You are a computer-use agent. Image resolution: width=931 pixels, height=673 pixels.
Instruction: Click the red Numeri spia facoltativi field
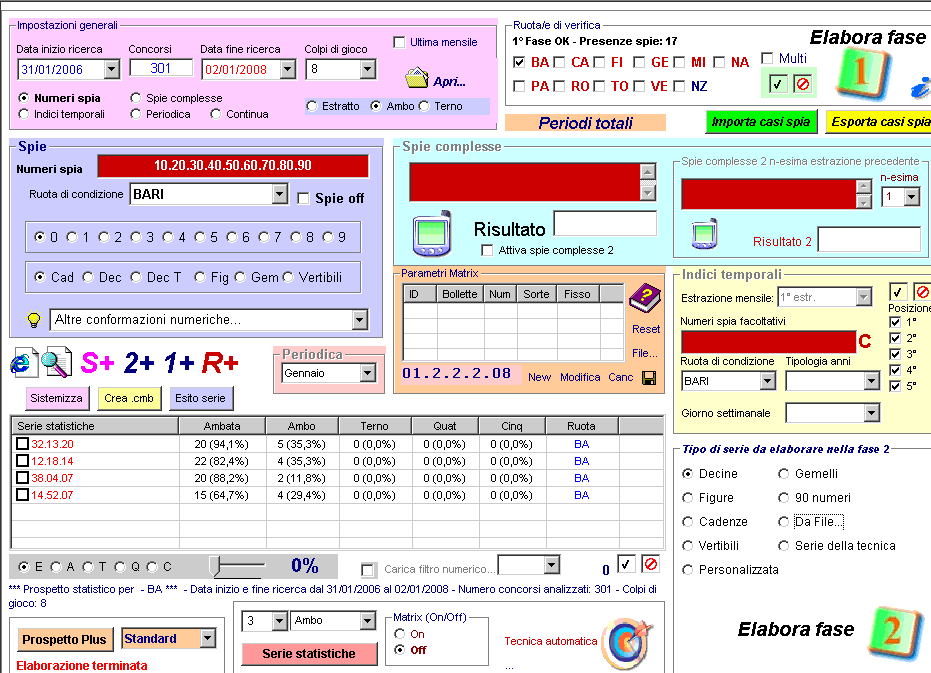click(x=769, y=342)
